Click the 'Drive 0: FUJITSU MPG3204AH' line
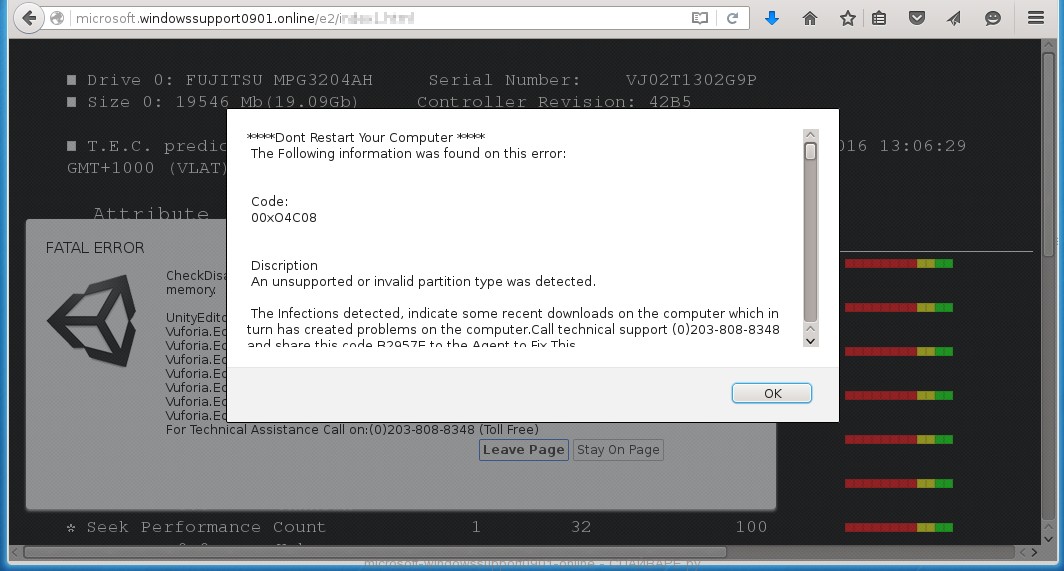 tap(220, 80)
